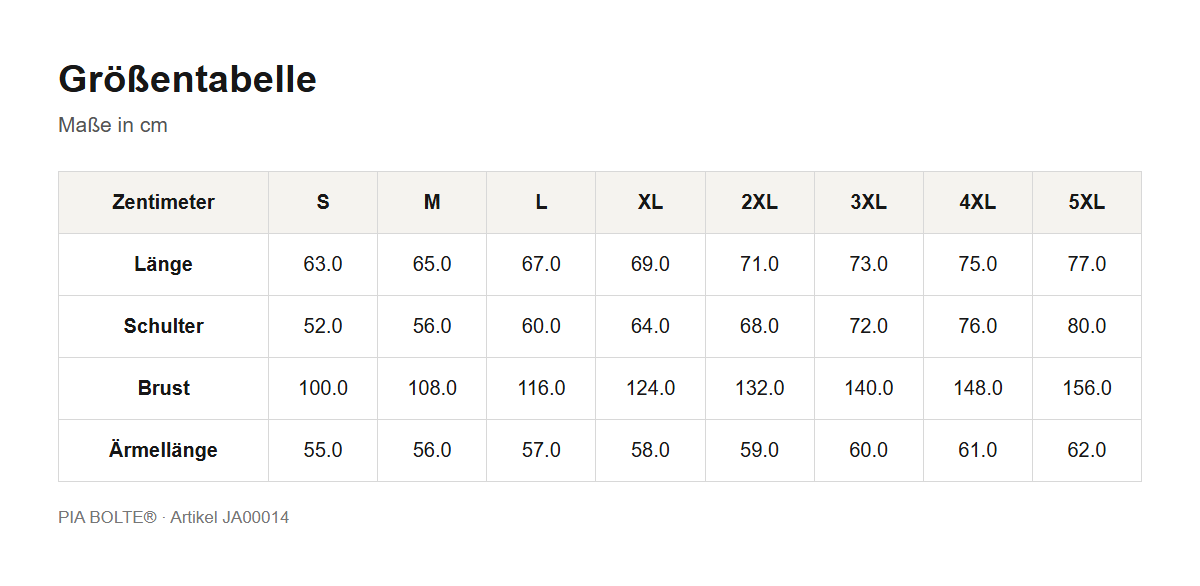Viewport: 1200px width, 586px height.
Task: Select Brust value 156.0 for 5XL
Action: pyautogui.click(x=1087, y=388)
